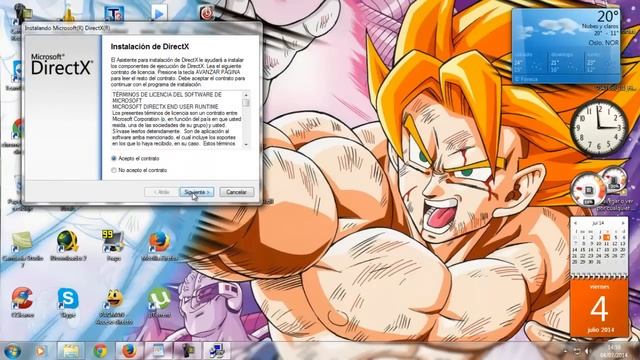Viewport: 640px width, 360px height.
Task: Open File Explorer from the taskbar
Action: (x=71, y=351)
